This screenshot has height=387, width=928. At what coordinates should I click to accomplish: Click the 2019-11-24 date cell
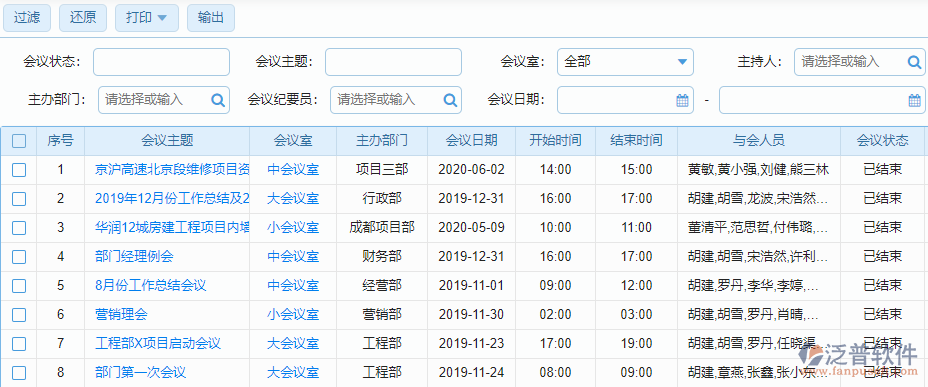(x=471, y=372)
